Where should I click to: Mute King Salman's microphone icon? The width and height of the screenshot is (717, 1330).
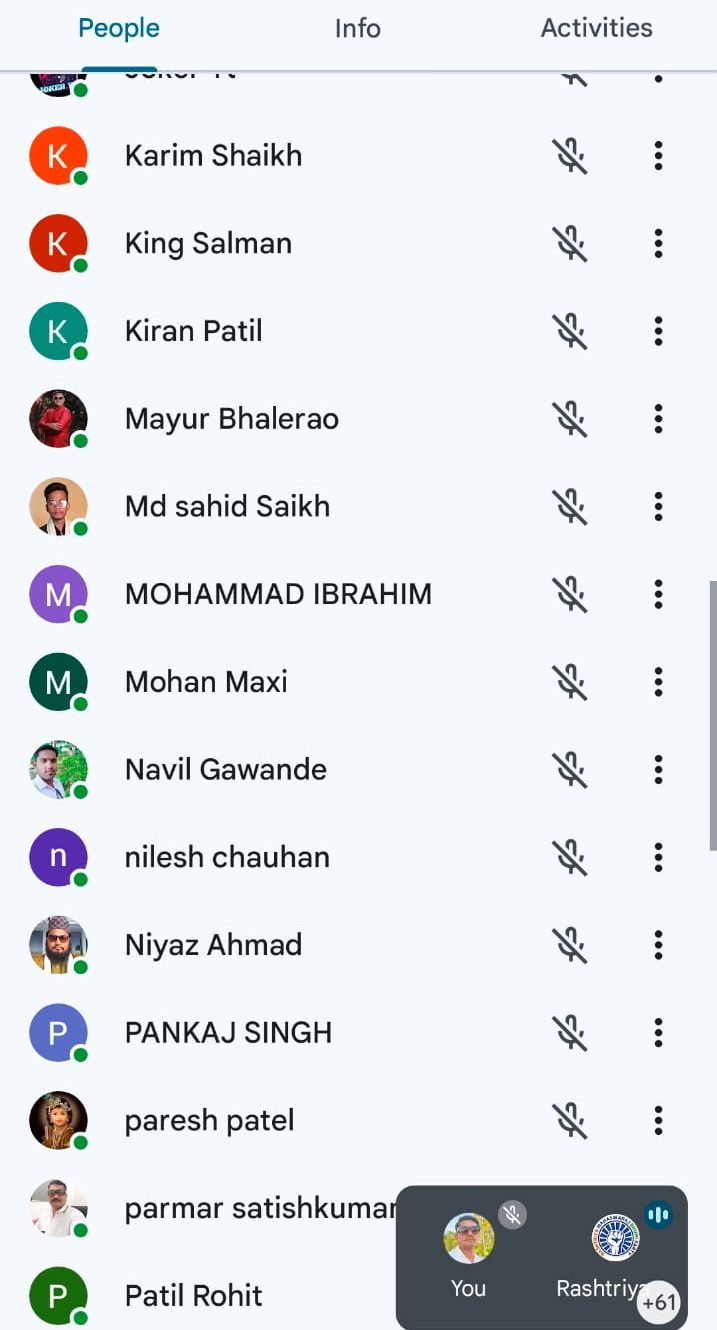click(x=570, y=244)
